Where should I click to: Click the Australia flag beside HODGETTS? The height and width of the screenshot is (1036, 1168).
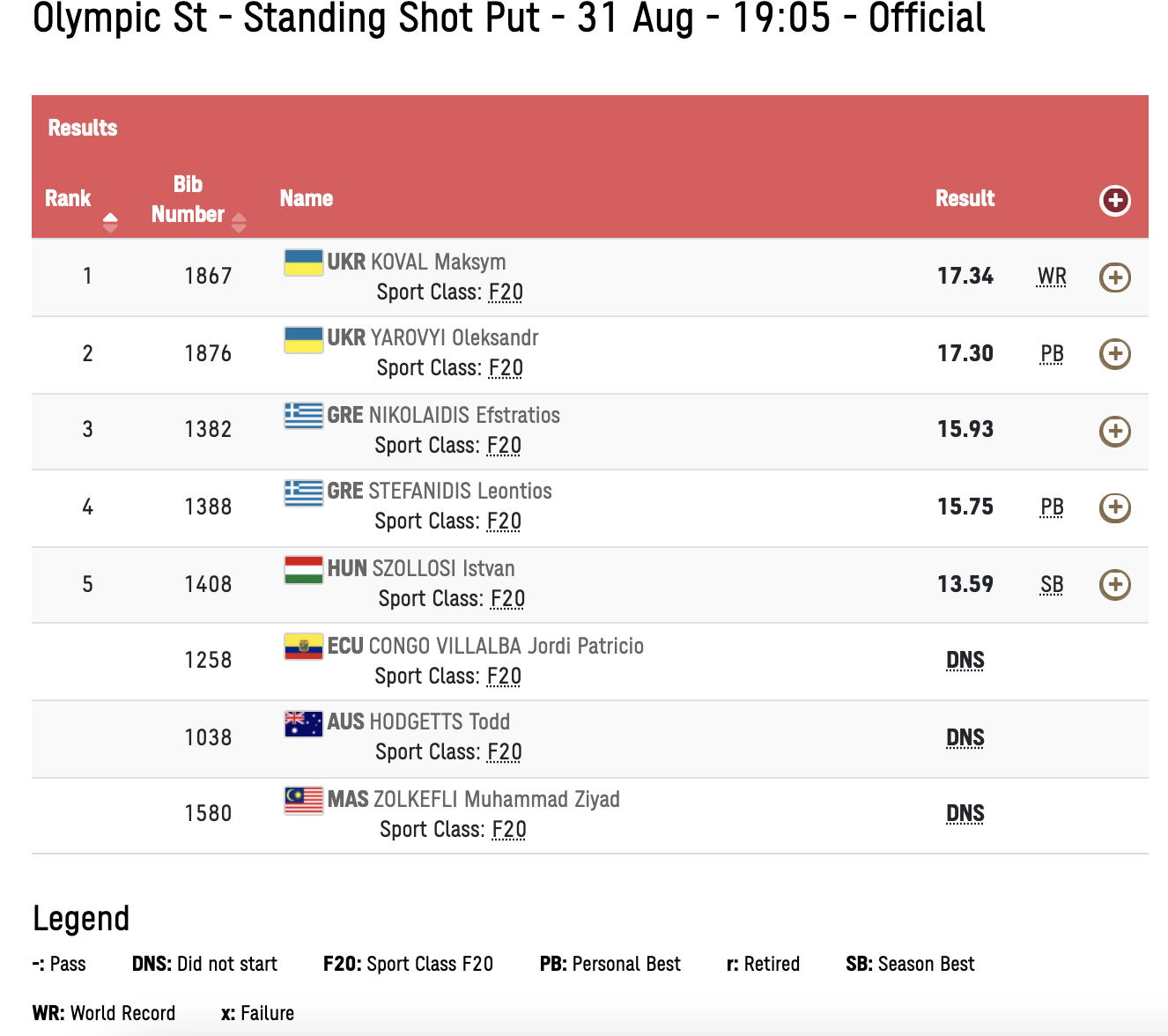pos(303,723)
